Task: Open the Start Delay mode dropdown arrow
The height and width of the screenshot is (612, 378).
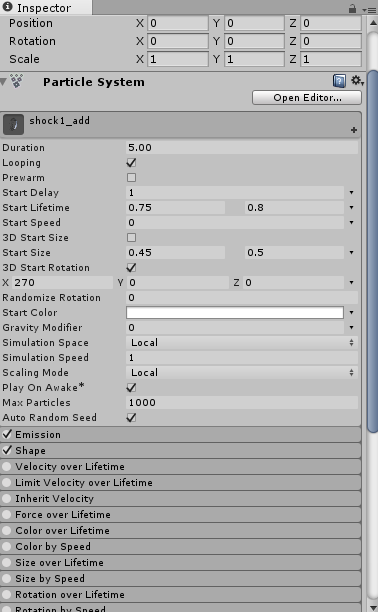Action: tap(351, 192)
